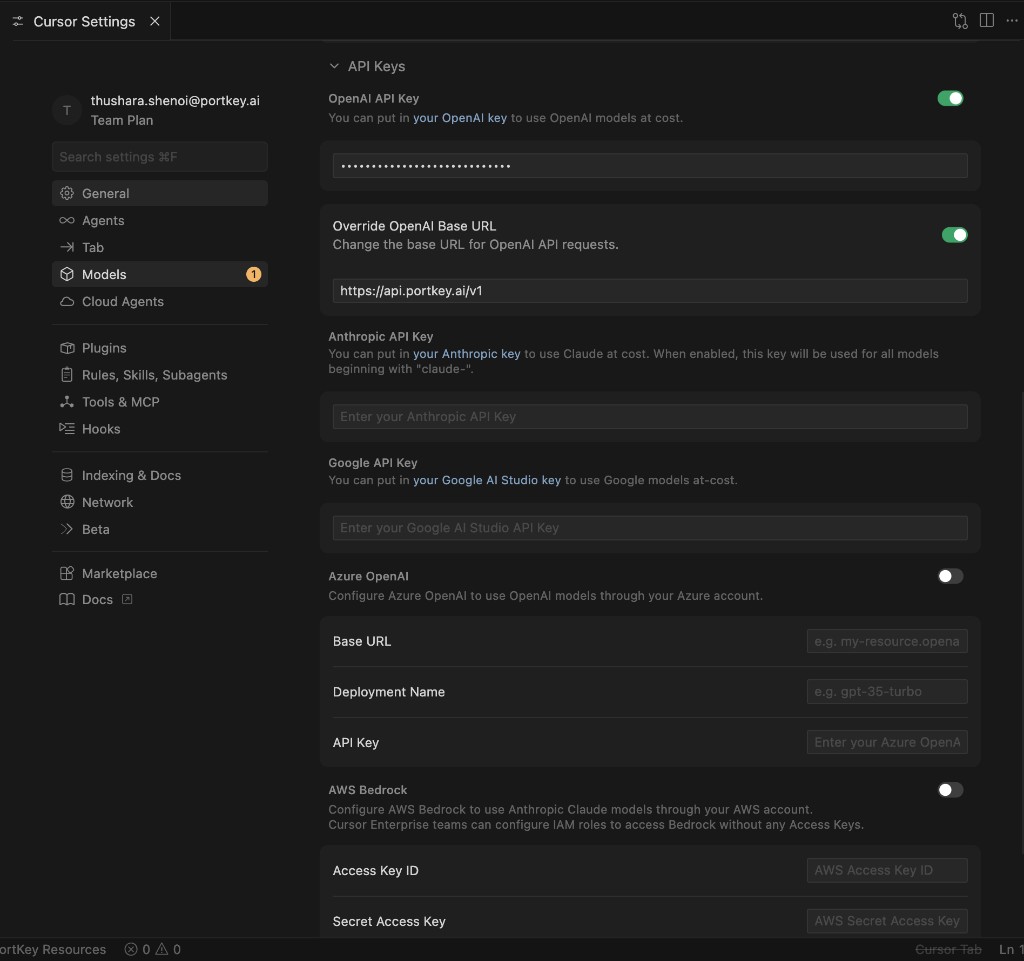Select the Models settings item
This screenshot has height=961, width=1024.
coord(160,274)
